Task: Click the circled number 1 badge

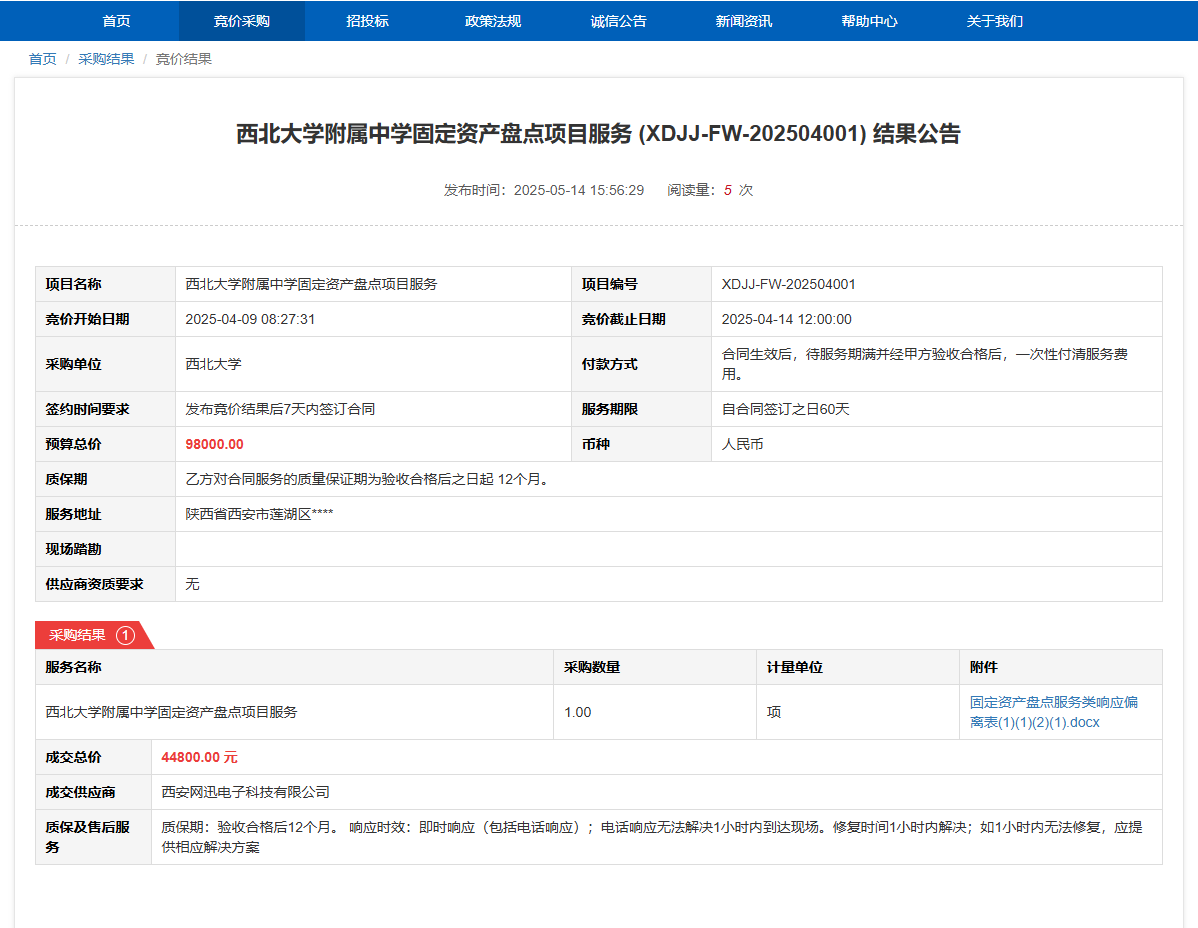Action: point(125,635)
